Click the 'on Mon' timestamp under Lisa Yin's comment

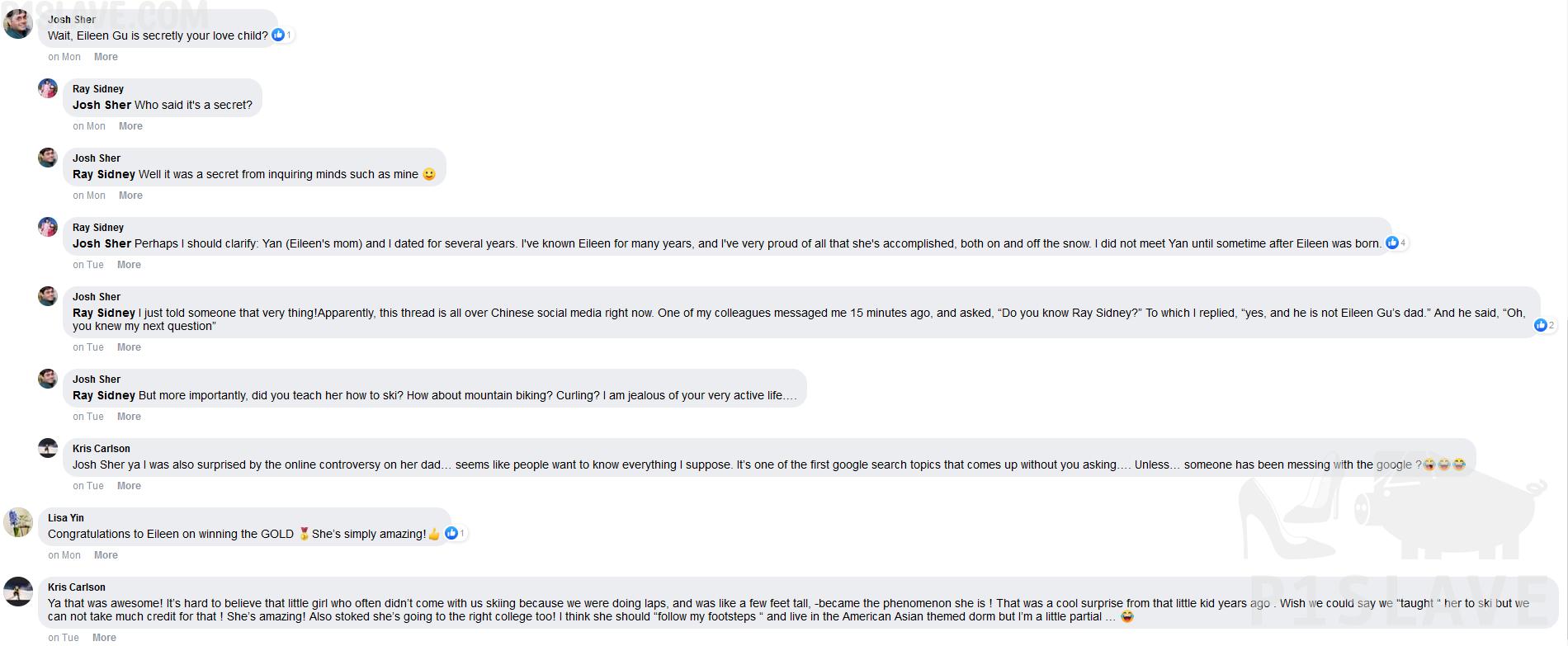click(64, 555)
